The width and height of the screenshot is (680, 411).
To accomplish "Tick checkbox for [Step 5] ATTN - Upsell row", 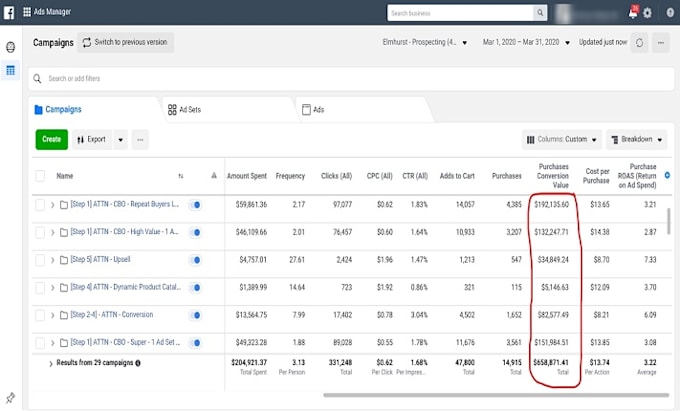I will 40,260.
